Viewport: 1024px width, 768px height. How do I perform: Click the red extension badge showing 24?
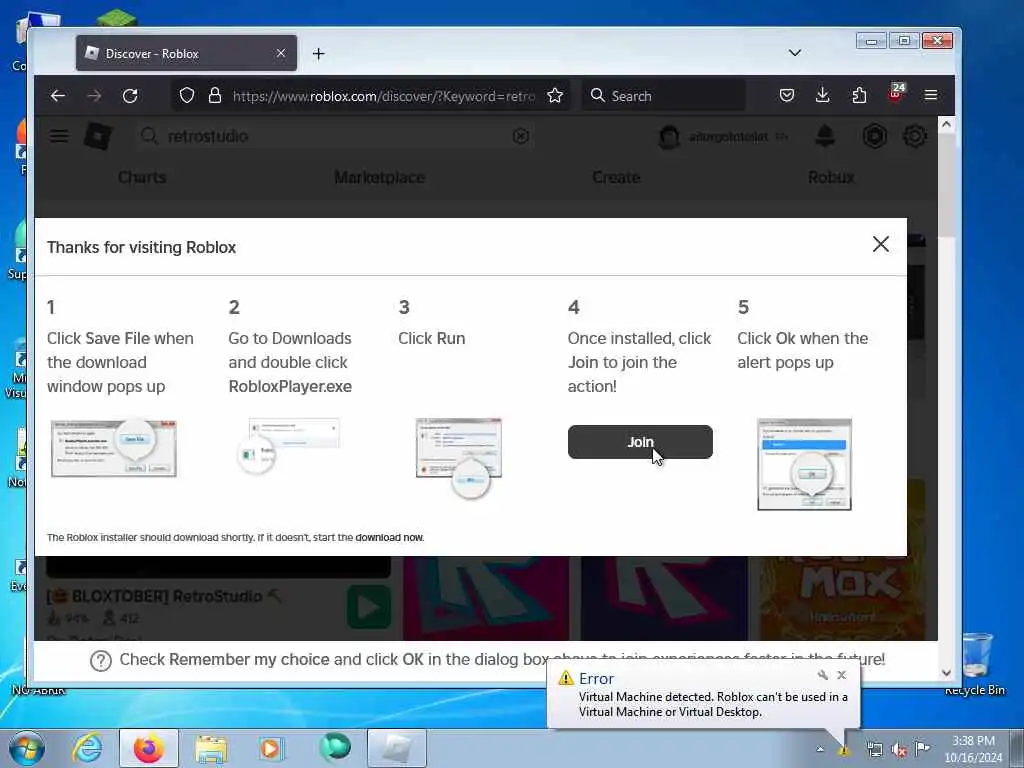pos(896,93)
